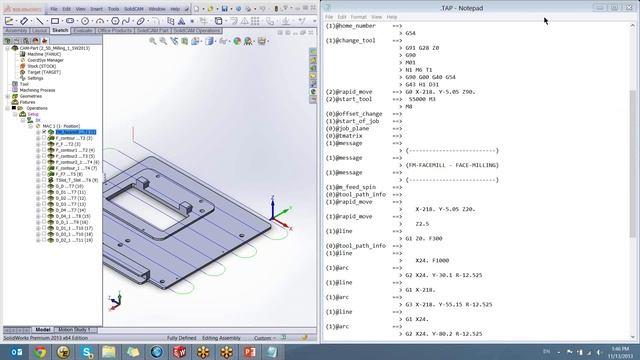Toggle checkbox of P_F ...T2 (3)
This screenshot has width=640, height=360.
(x=44, y=144)
